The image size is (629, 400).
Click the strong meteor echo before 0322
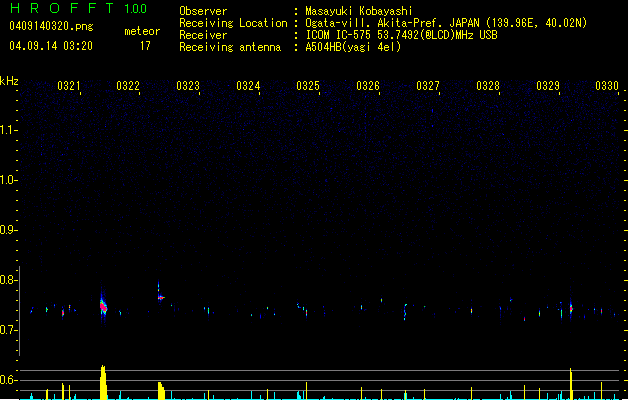(x=103, y=307)
